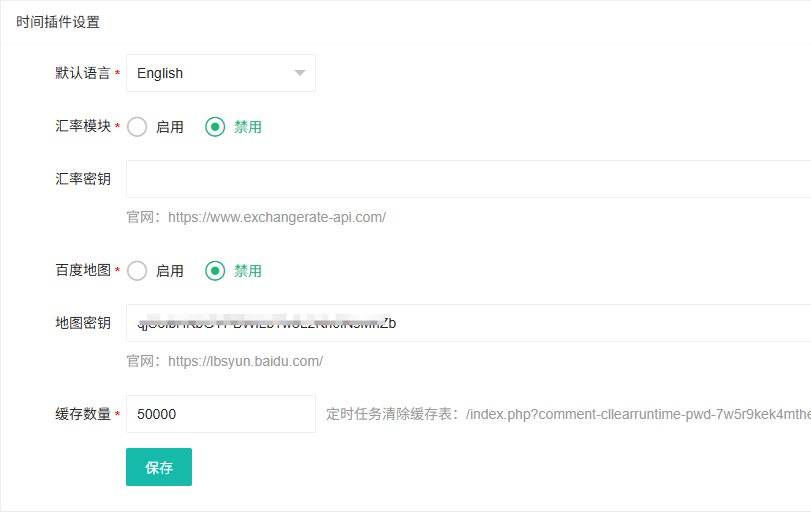This screenshot has height=512, width=811.
Task: Select 禁用 for 汇率模块
Action: point(215,127)
